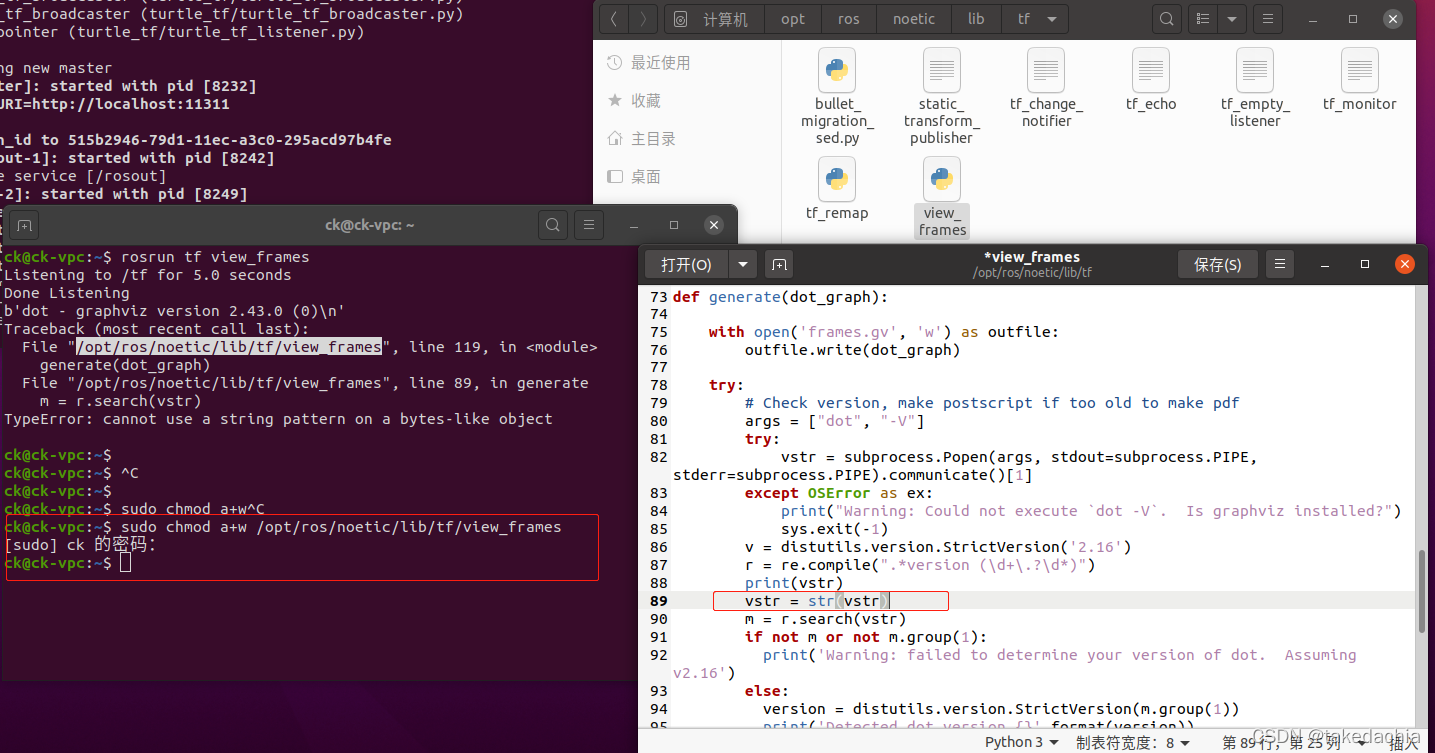Open text editor hamburger menu
This screenshot has height=753, width=1435.
click(x=1280, y=264)
